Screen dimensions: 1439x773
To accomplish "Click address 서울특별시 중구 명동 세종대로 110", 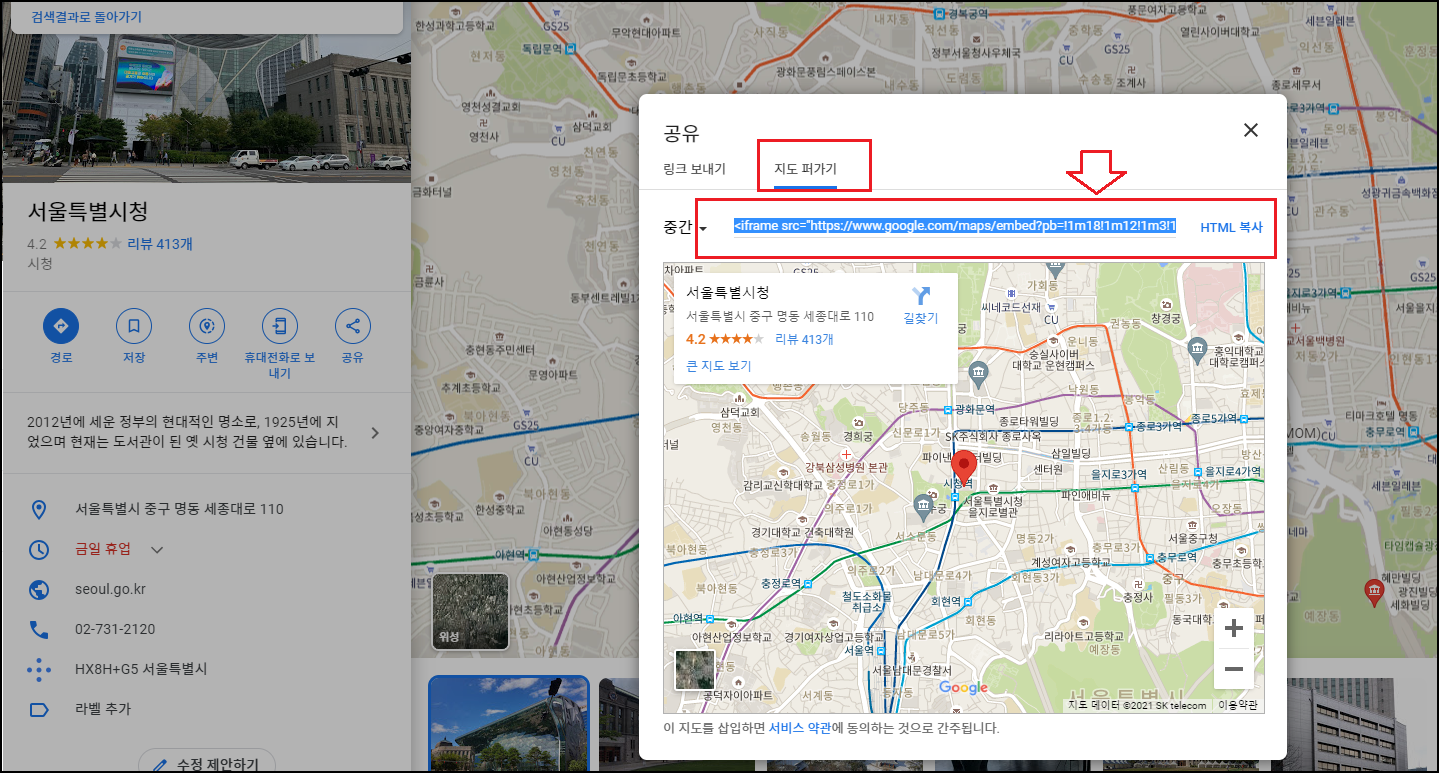I will point(179,509).
